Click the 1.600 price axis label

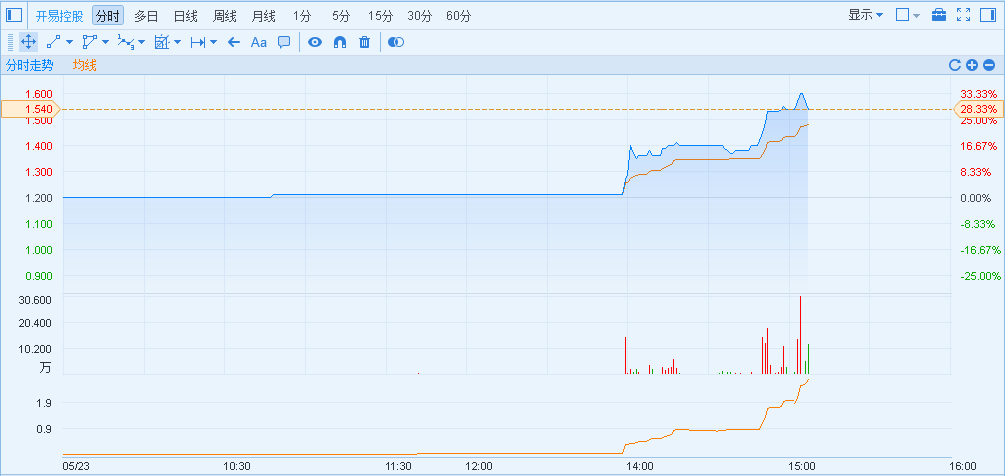pos(38,94)
